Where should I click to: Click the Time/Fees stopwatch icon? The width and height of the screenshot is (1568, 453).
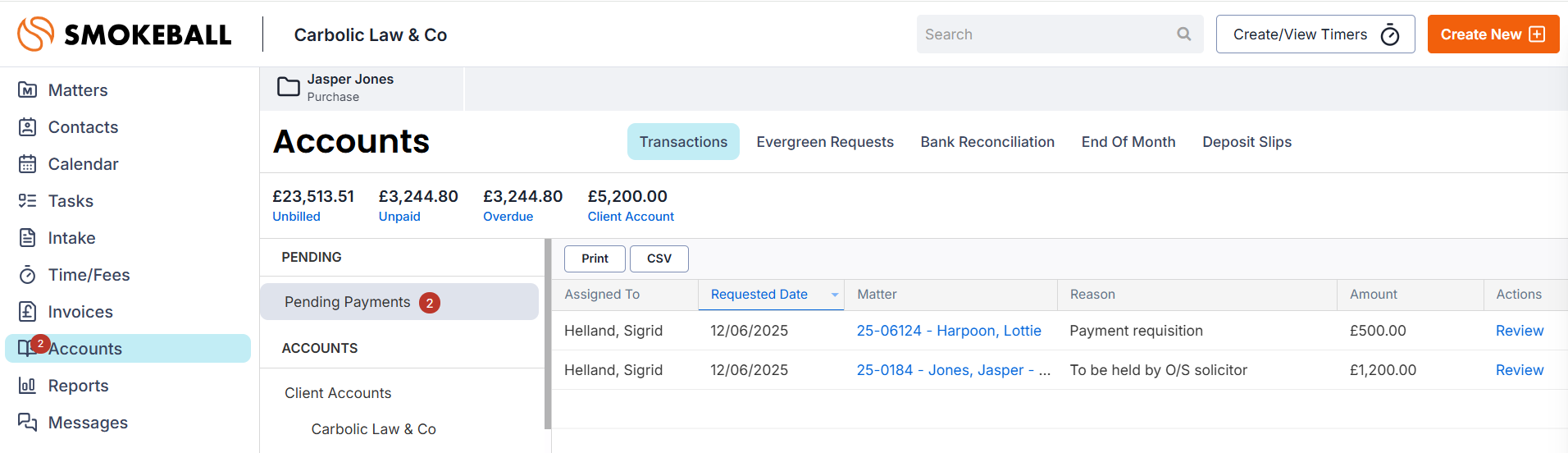click(x=27, y=275)
